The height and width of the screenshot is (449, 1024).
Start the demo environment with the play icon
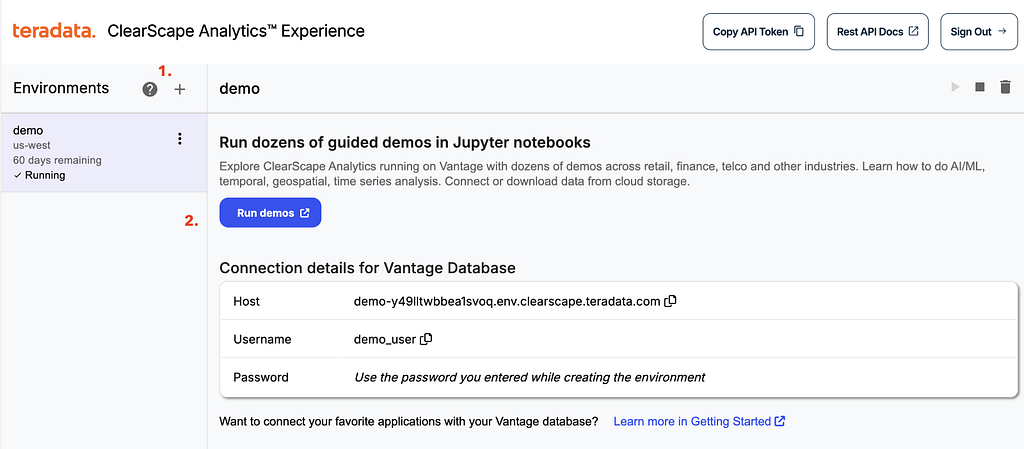tap(955, 87)
